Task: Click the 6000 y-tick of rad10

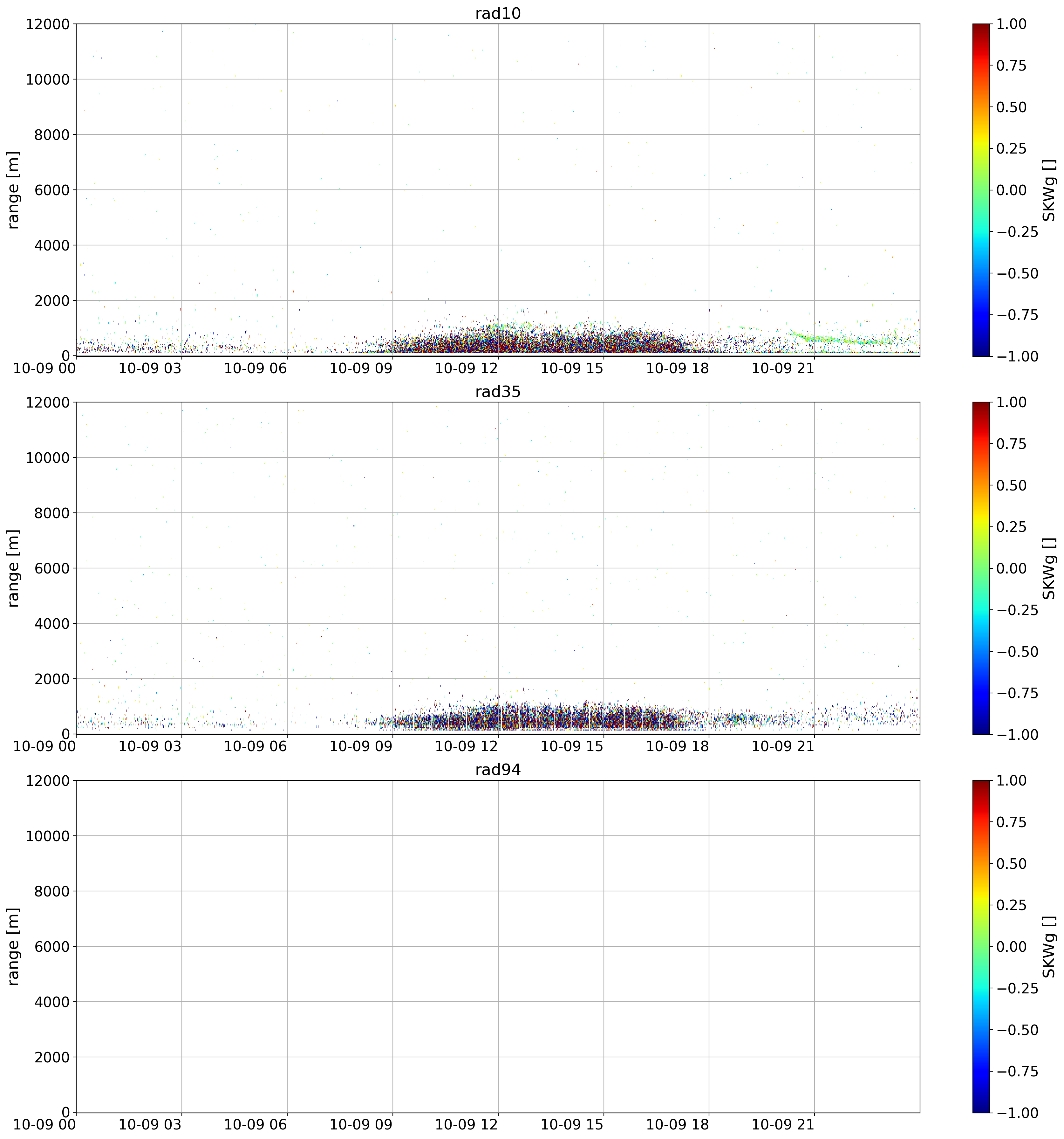Action: pos(51,190)
